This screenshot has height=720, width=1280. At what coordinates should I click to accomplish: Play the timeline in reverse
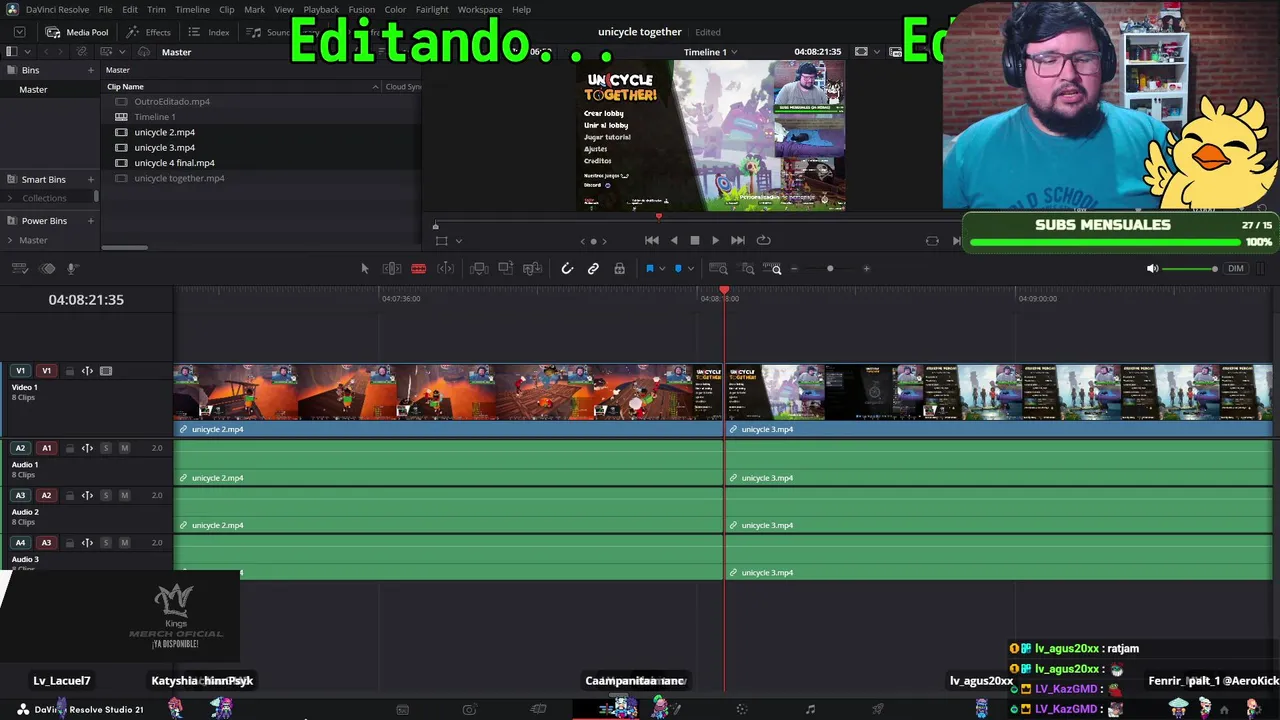674,240
